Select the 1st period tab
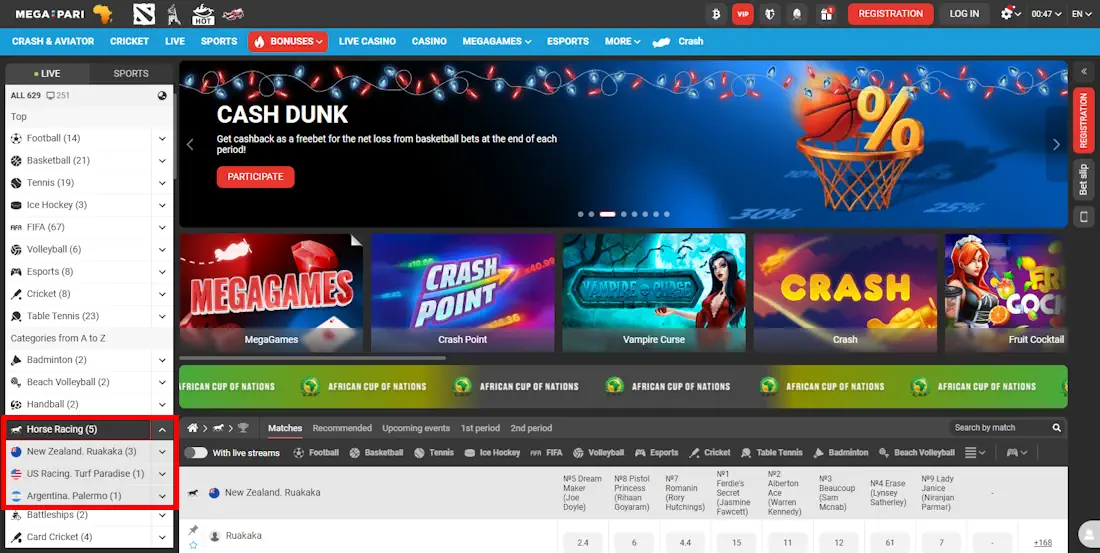 481,427
